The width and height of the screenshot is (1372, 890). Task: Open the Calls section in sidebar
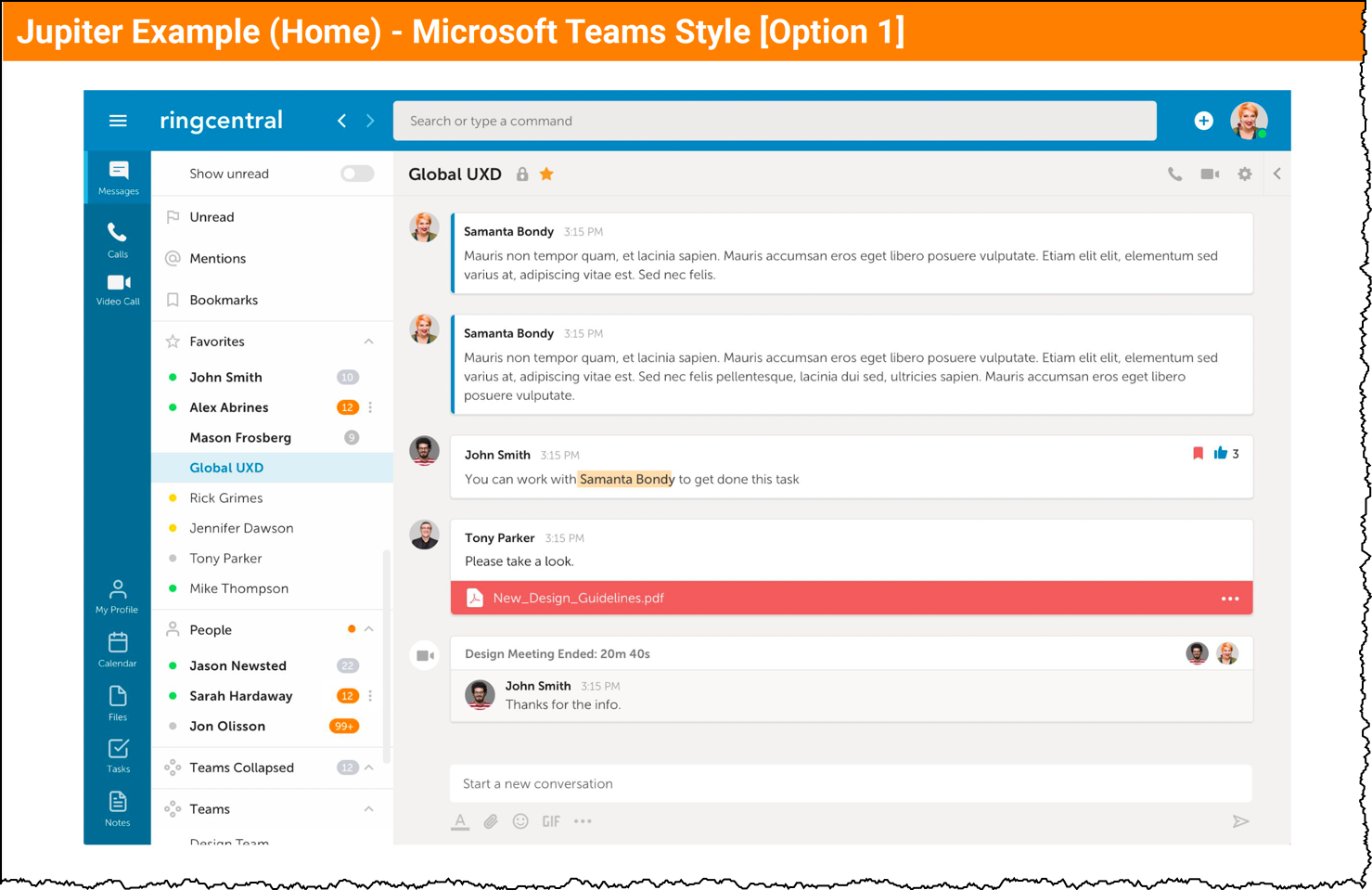(117, 239)
